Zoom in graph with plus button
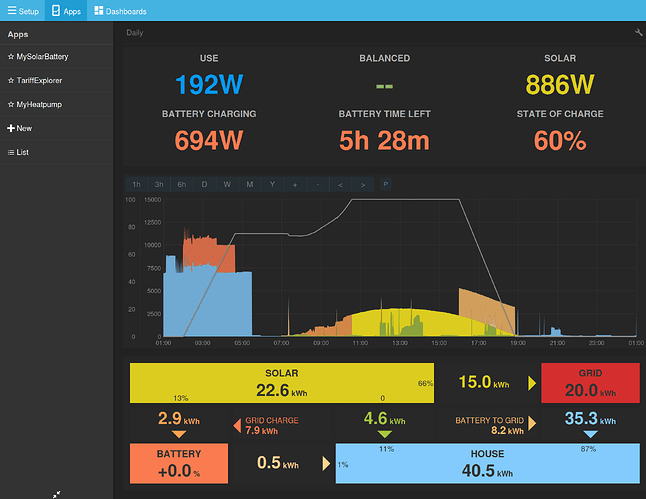 click(295, 184)
